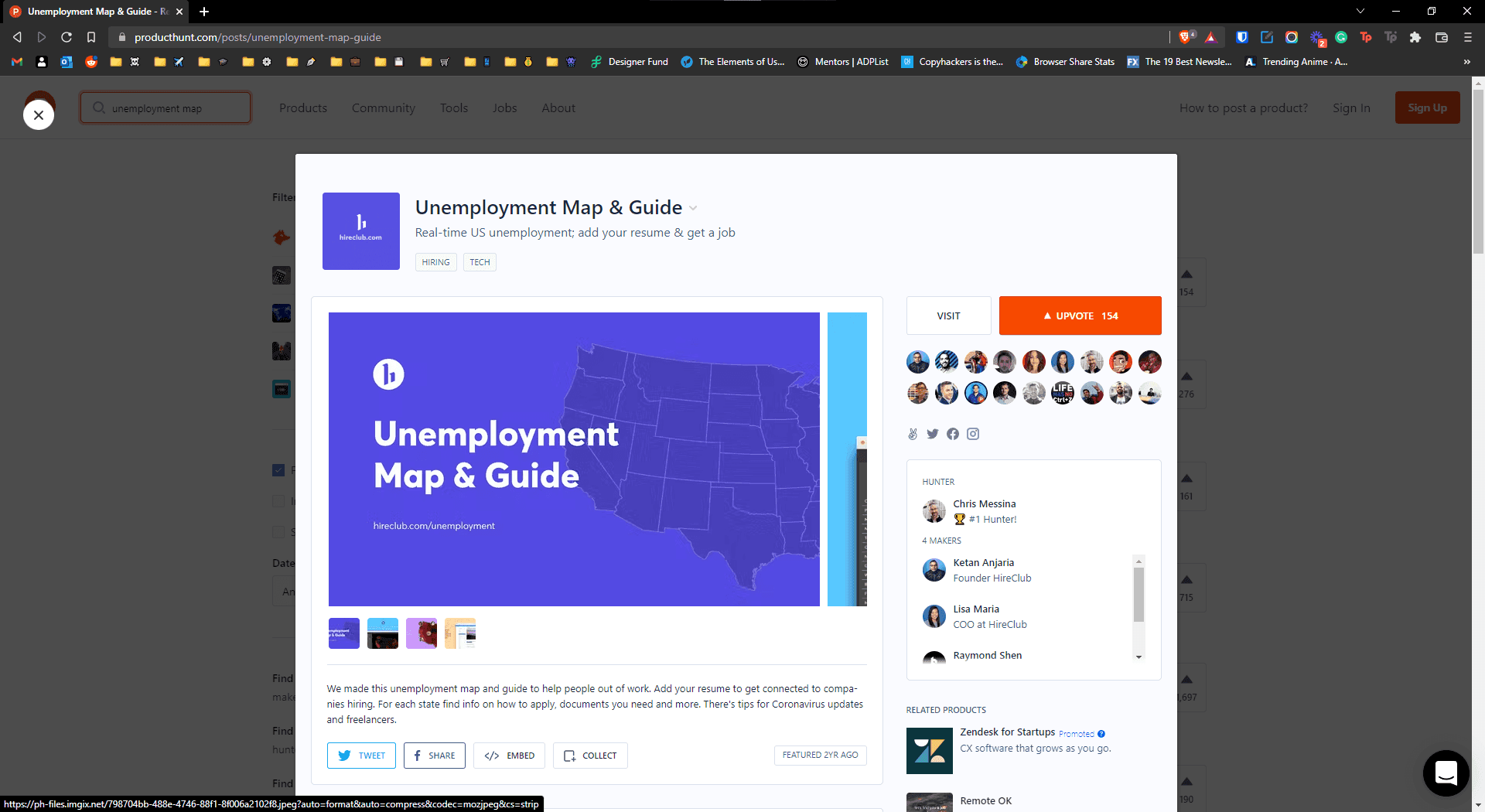Click the colorful camera lens extension
Image resolution: width=1485 pixels, height=812 pixels.
pos(1292,37)
